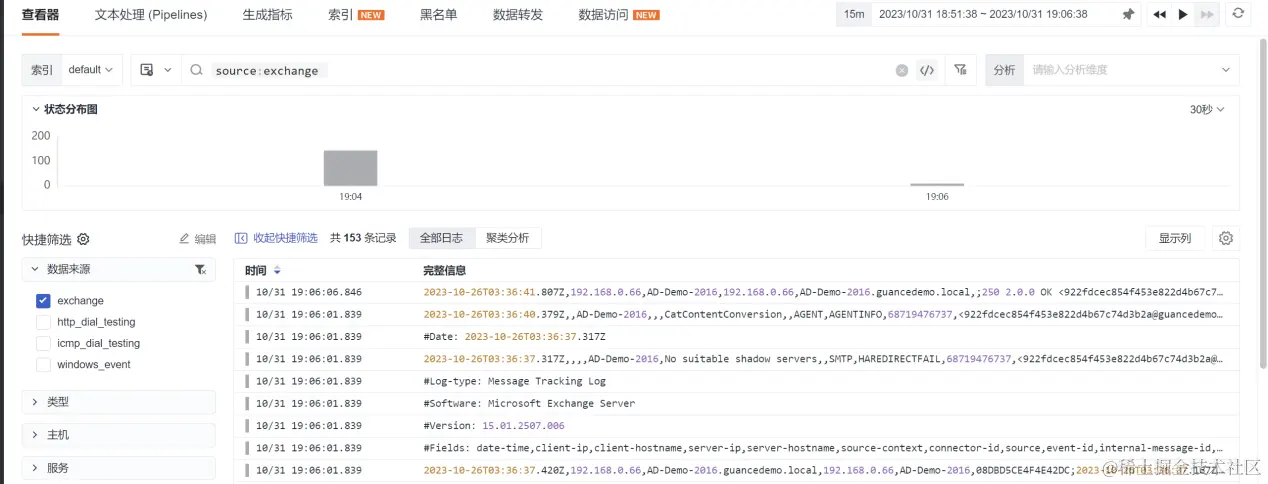Open quick filter settings gear icon
1268x484 pixels.
click(x=83, y=239)
